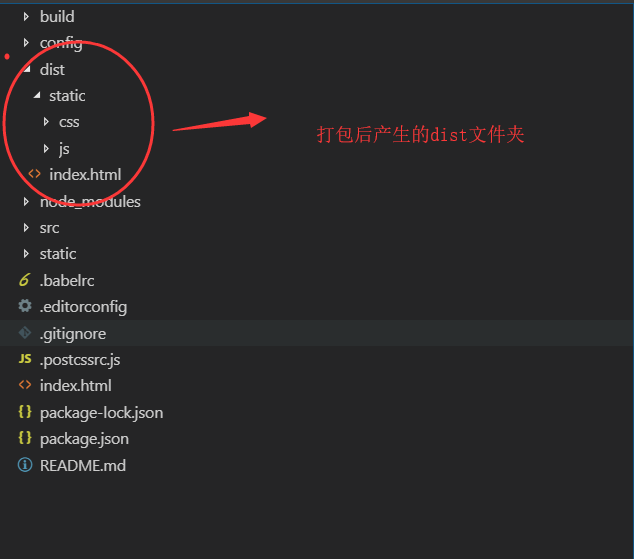Click the README.md info icon

pyautogui.click(x=25, y=465)
